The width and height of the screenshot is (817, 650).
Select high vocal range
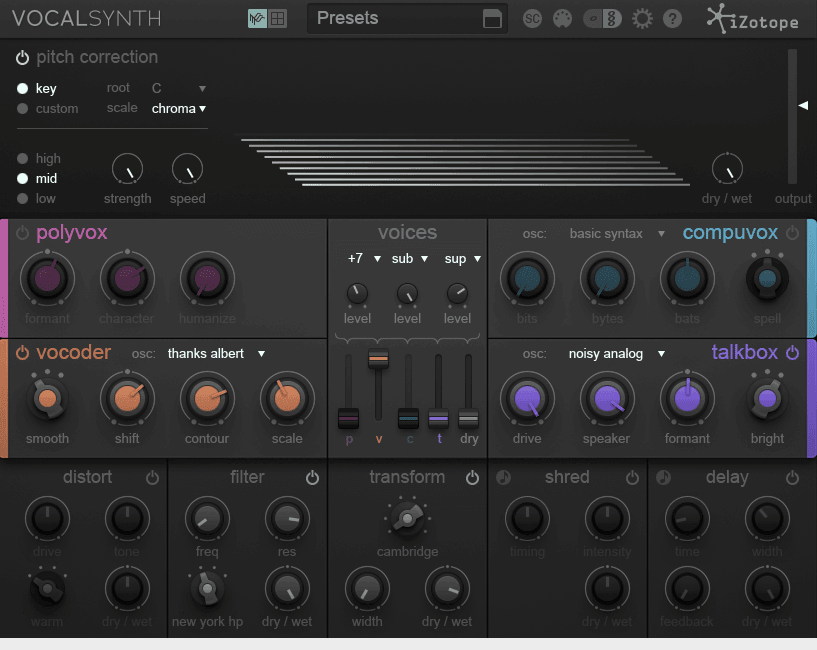[x=22, y=158]
